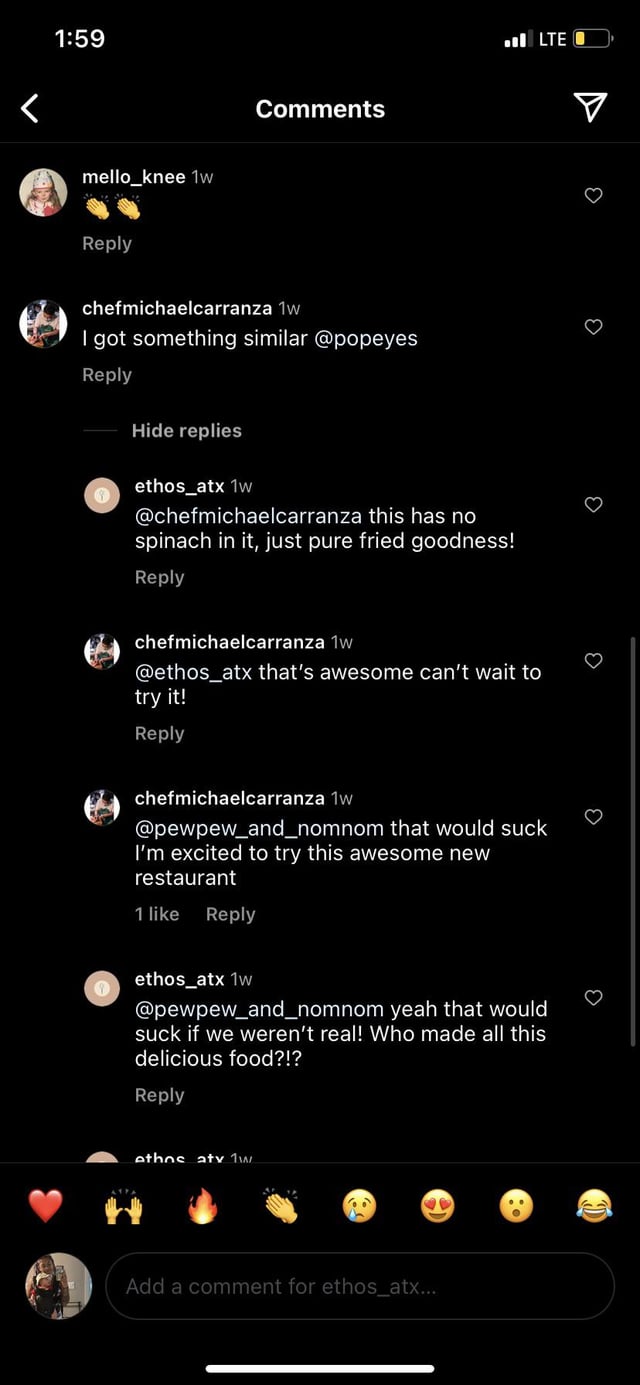Like the "I got something similar @popeyes" comment
640x1385 pixels.
point(593,327)
